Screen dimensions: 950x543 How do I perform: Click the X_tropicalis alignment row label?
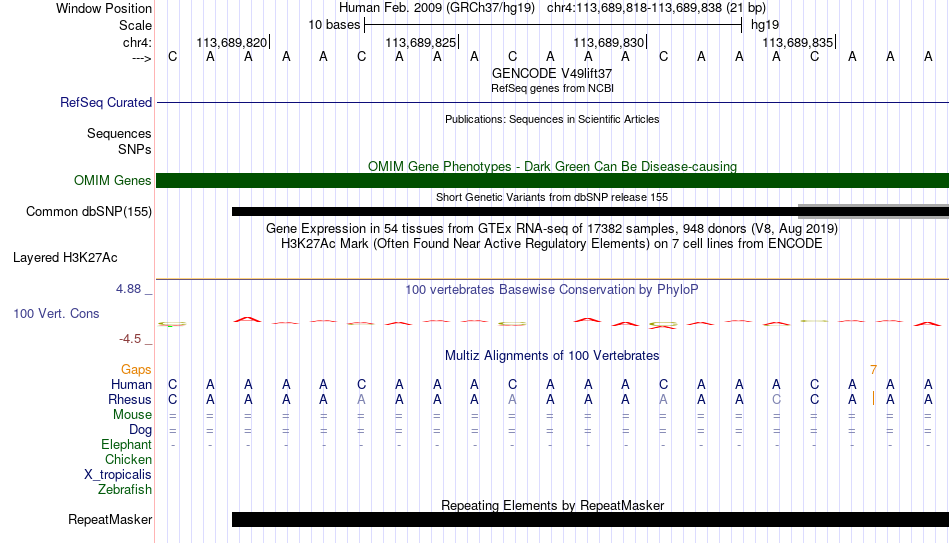pyautogui.click(x=118, y=475)
